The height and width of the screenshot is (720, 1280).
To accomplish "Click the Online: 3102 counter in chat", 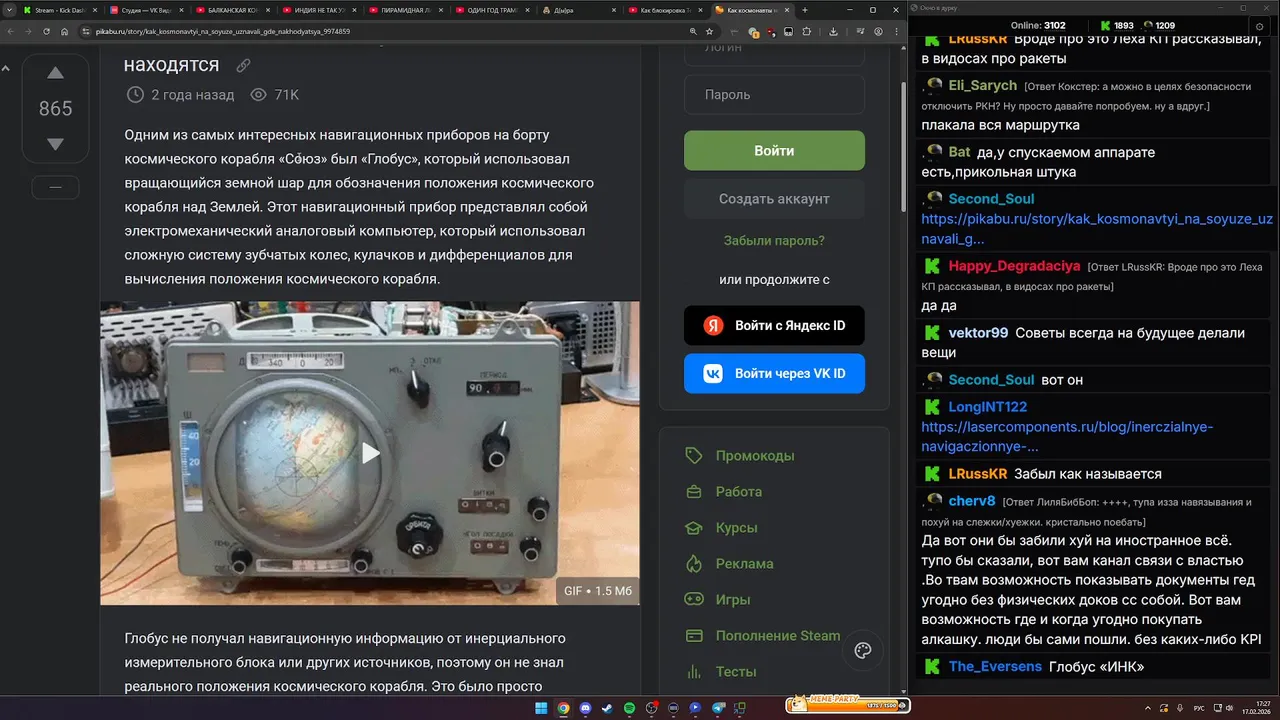I will [x=1038, y=26].
